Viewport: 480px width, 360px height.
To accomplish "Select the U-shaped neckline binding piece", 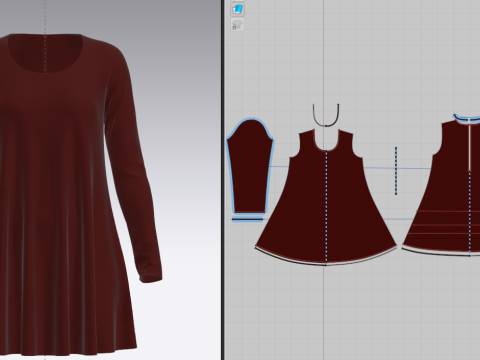I will [x=326, y=115].
